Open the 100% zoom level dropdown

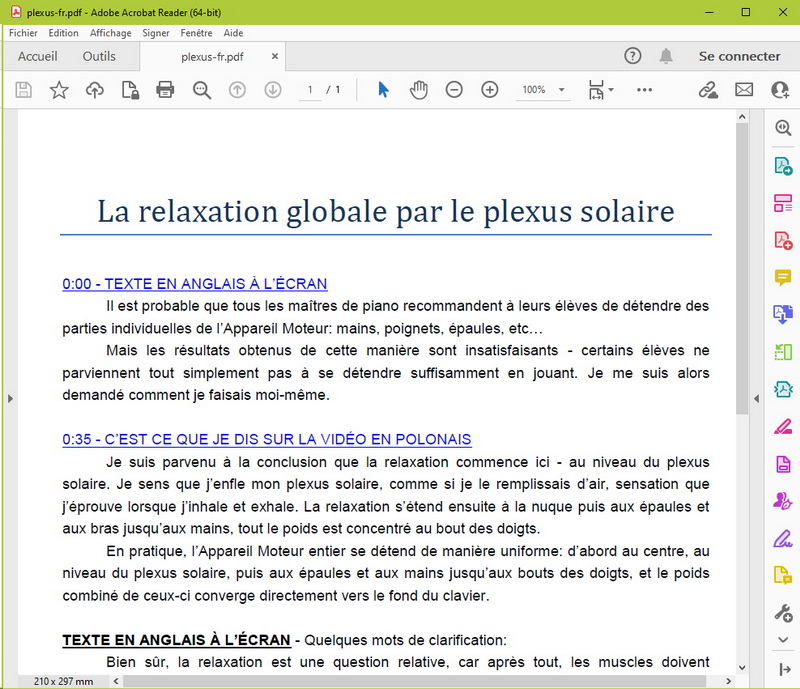(543, 90)
